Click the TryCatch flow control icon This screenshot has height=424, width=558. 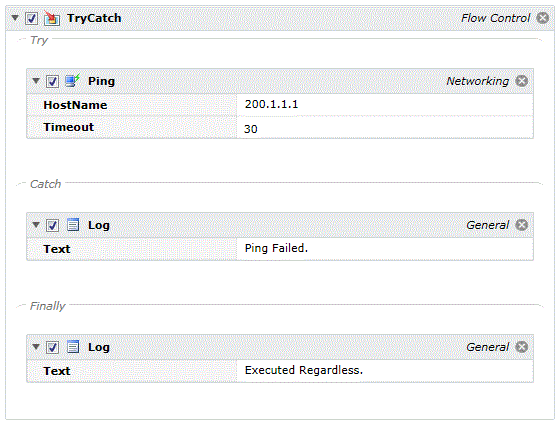pos(52,18)
